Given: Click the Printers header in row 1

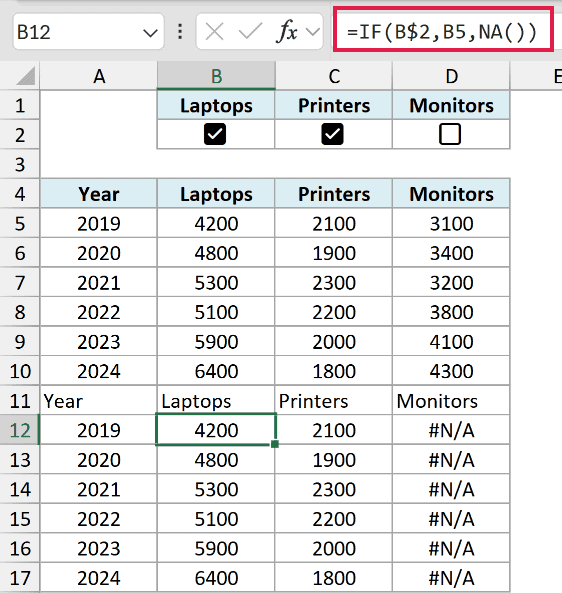Looking at the screenshot, I should 334,105.
